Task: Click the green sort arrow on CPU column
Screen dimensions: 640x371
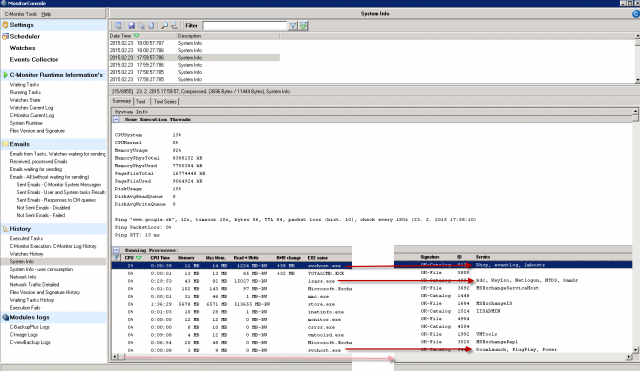Action: coord(139,258)
